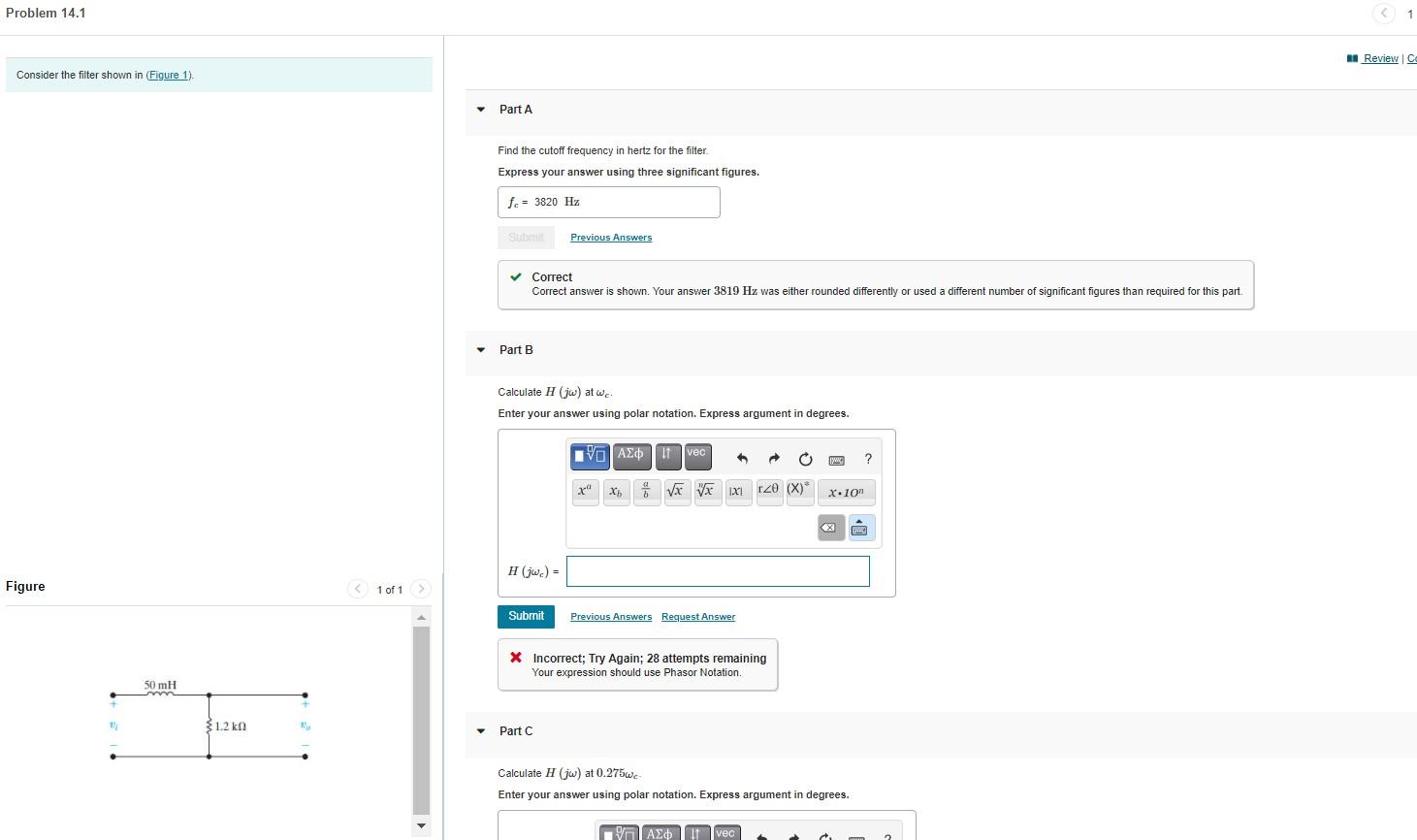Image resolution: width=1417 pixels, height=840 pixels.
Task: Open Previous Answers for Part A
Action: (611, 238)
